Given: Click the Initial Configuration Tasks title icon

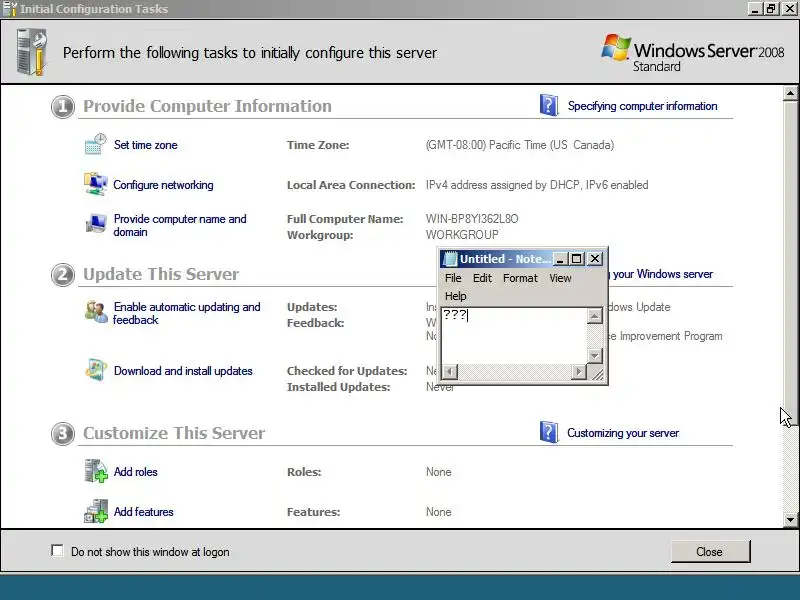Looking at the screenshot, I should coord(10,9).
